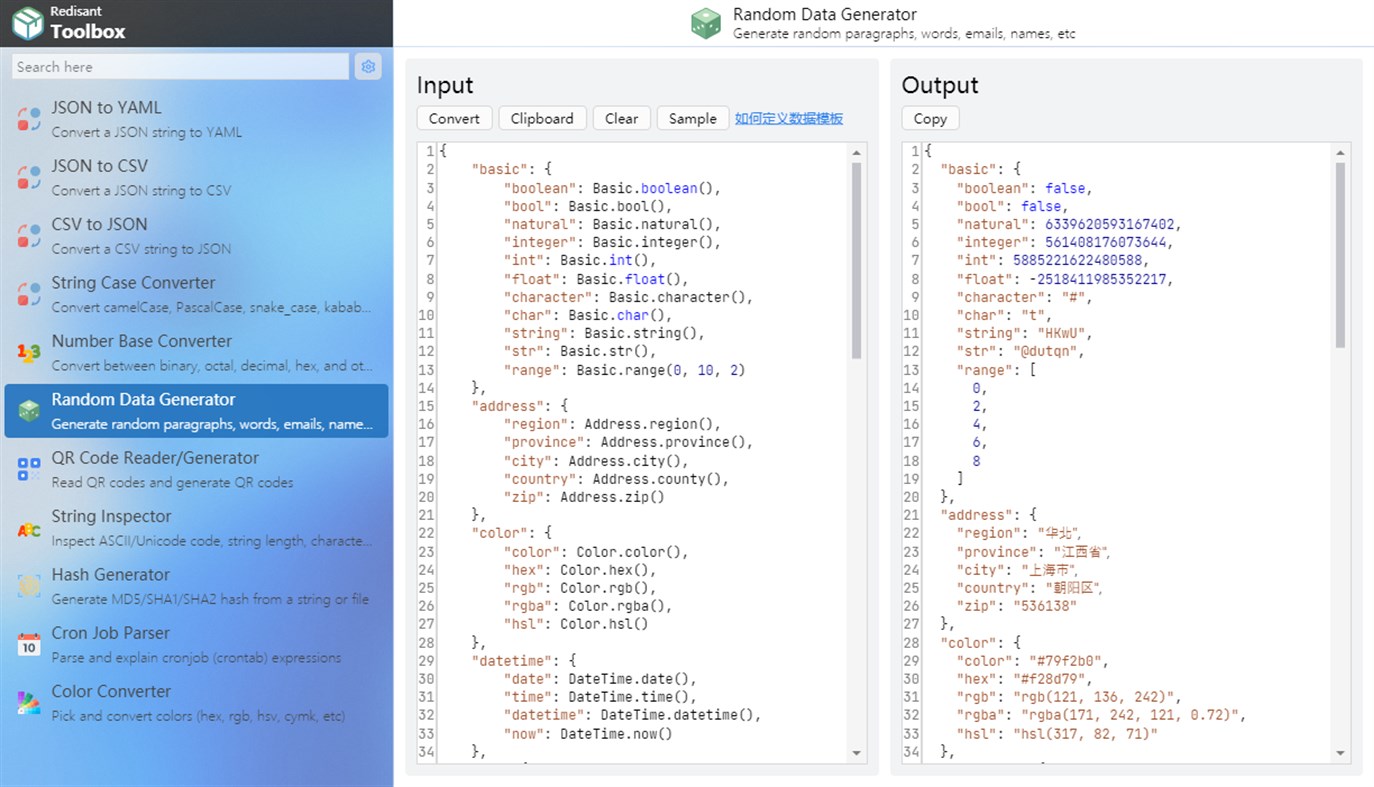The height and width of the screenshot is (787, 1374).
Task: Click Output editor scroll up arrow
Action: click(1340, 152)
